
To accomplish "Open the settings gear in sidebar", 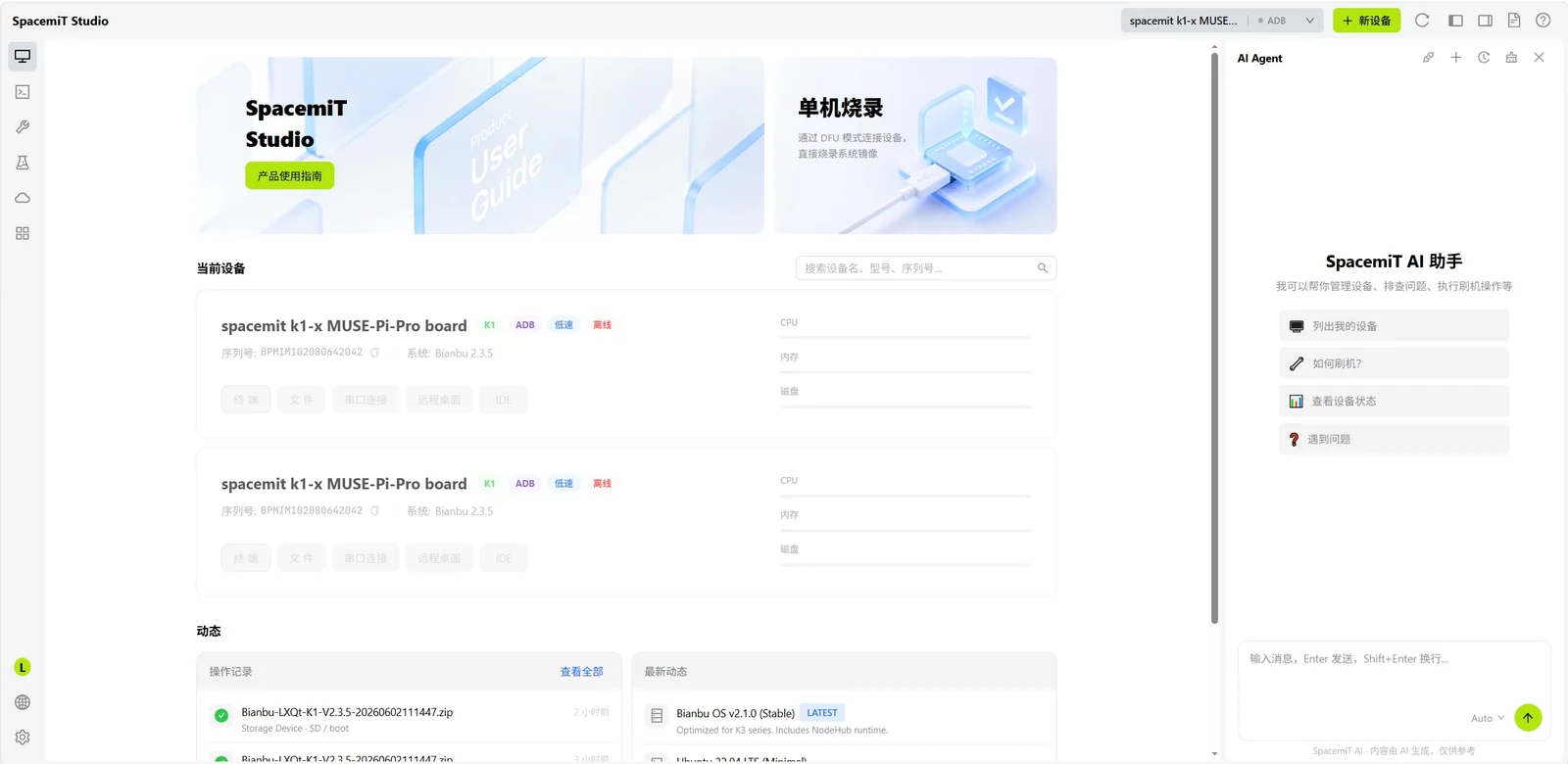I will tap(23, 738).
